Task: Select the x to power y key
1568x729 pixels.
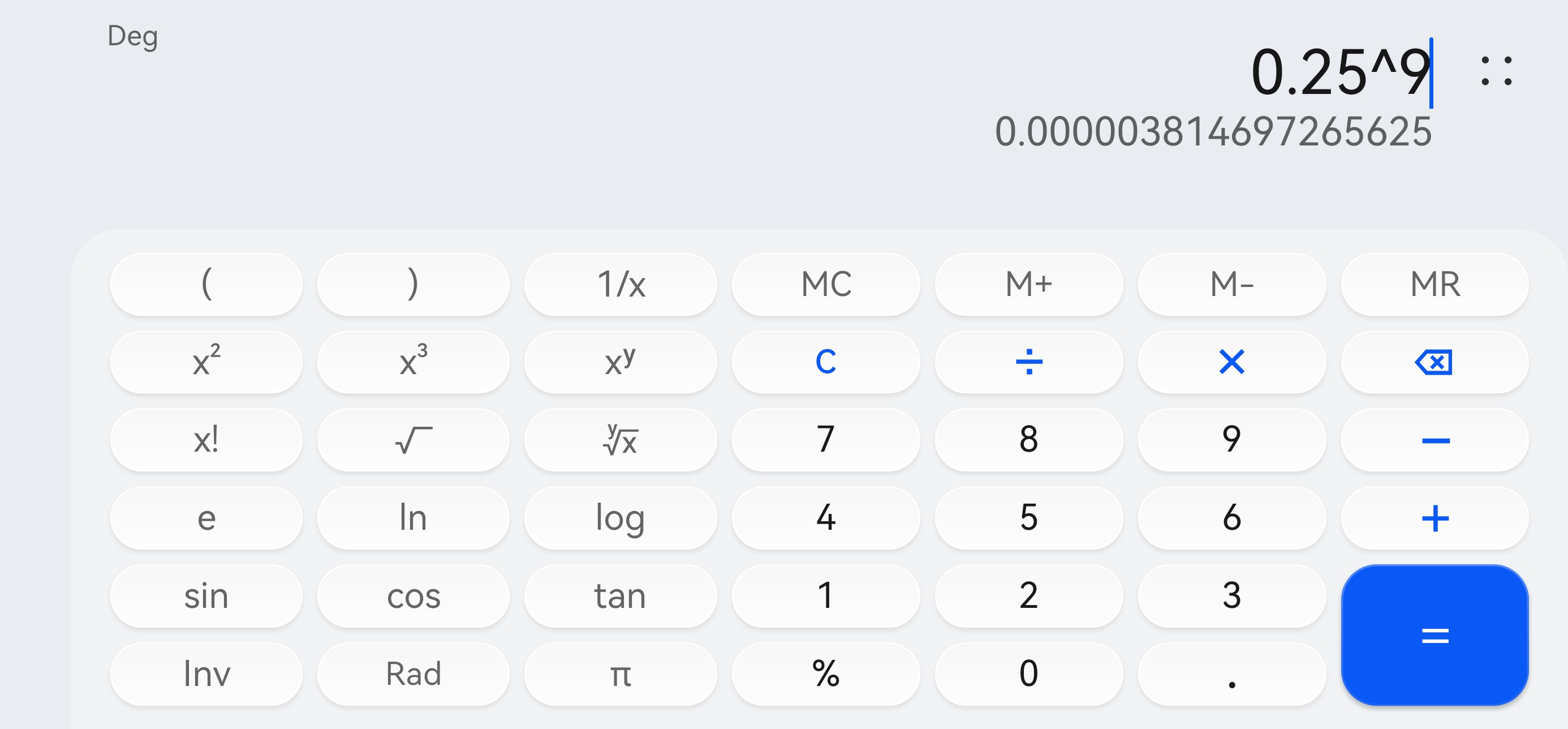Action: tap(619, 362)
